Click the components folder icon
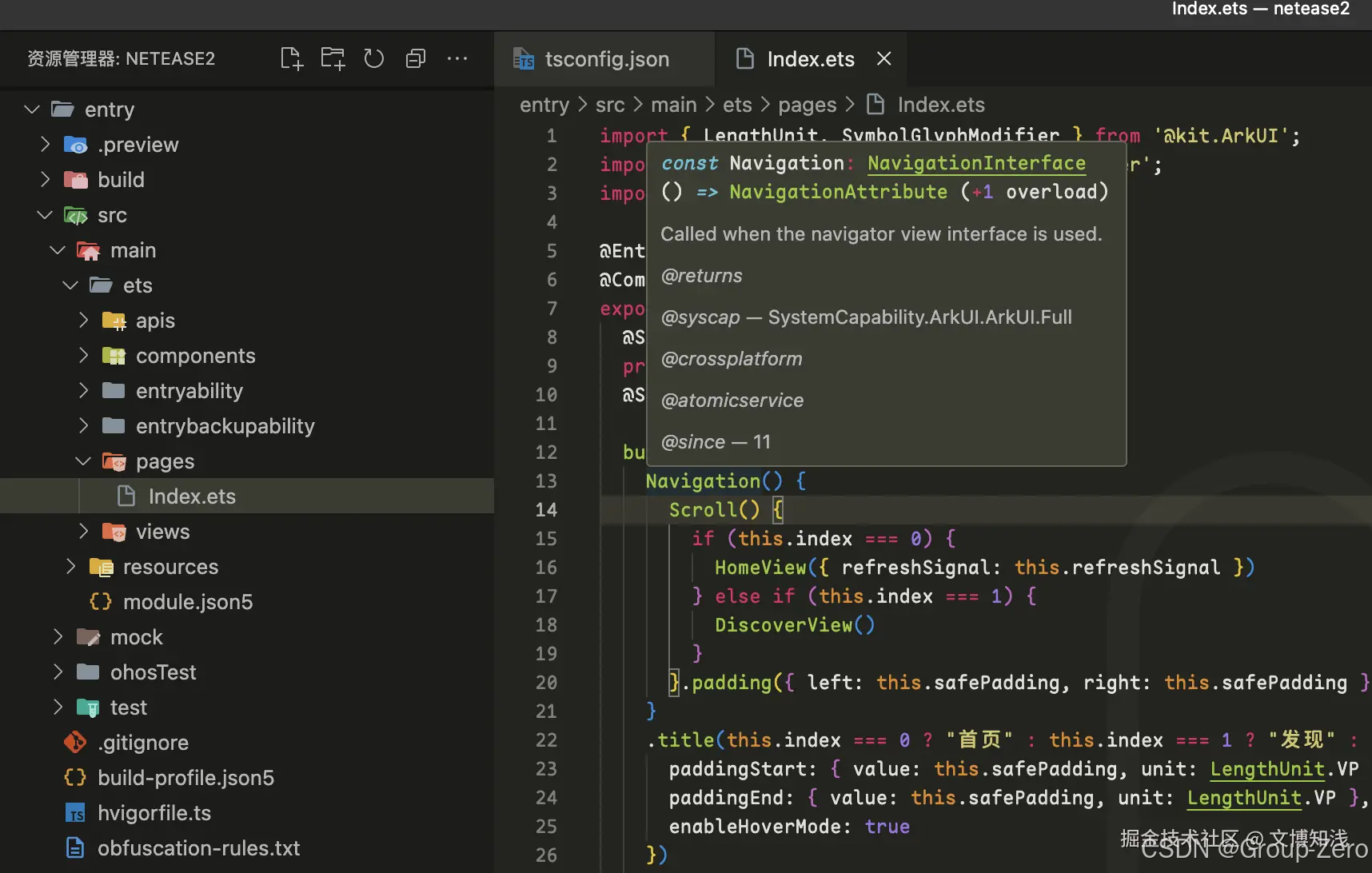The width and height of the screenshot is (1372, 873). point(114,356)
